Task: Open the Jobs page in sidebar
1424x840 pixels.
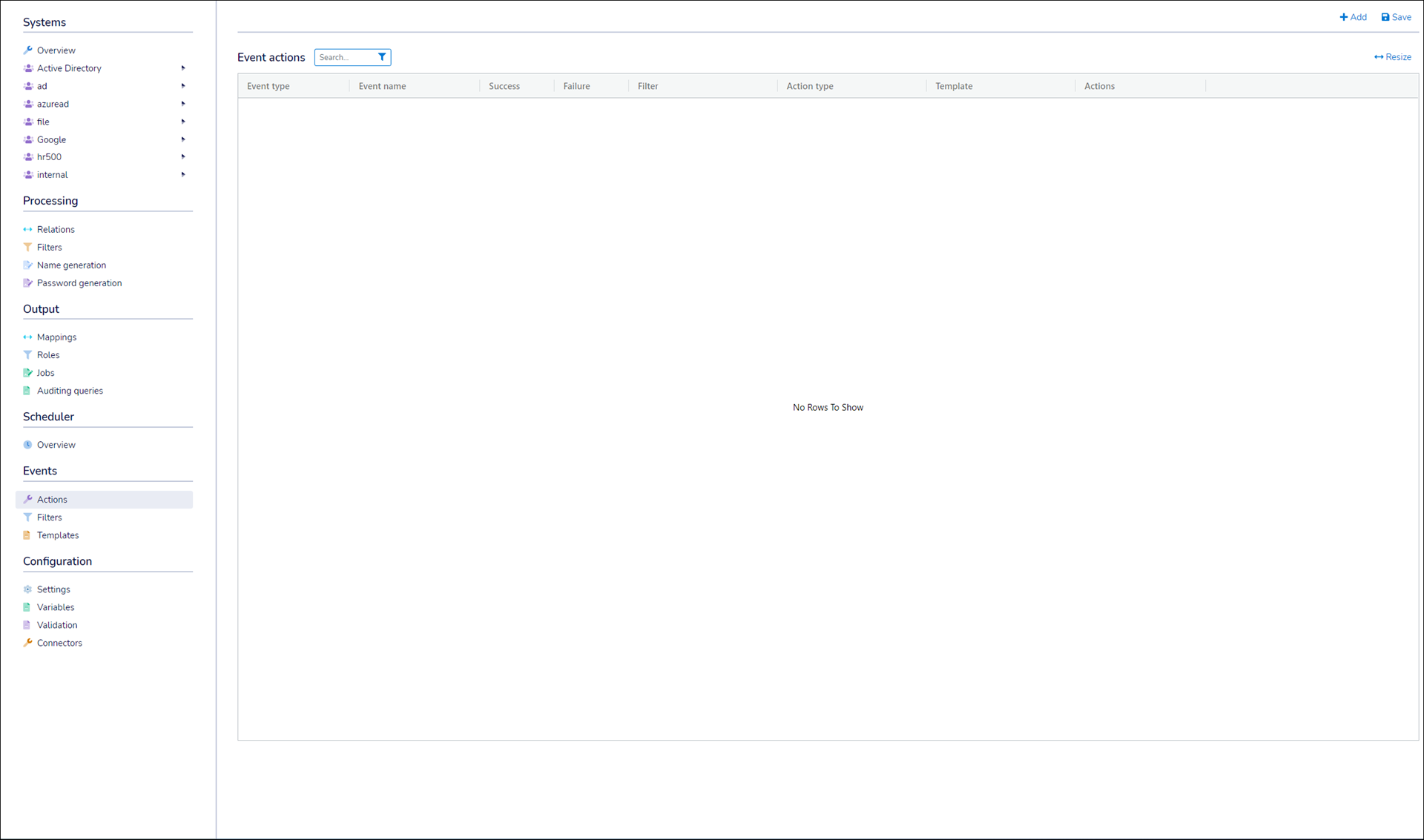Action: [45, 373]
